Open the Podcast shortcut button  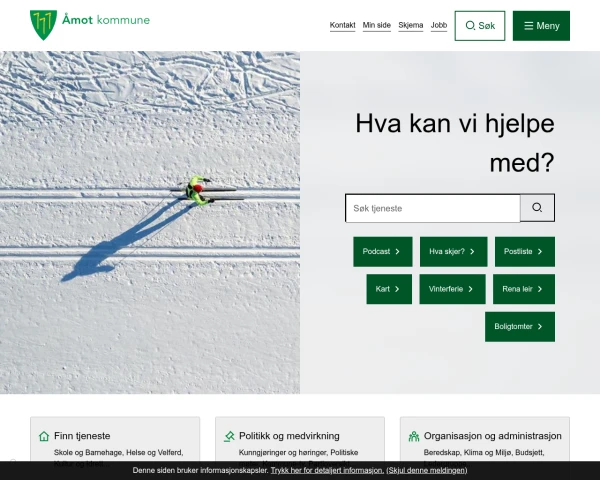383,251
